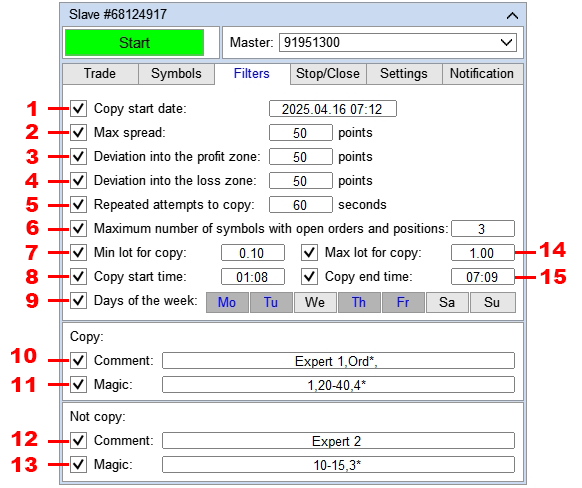
Task: Disable the Max spread filter checkbox
Action: (x=78, y=132)
